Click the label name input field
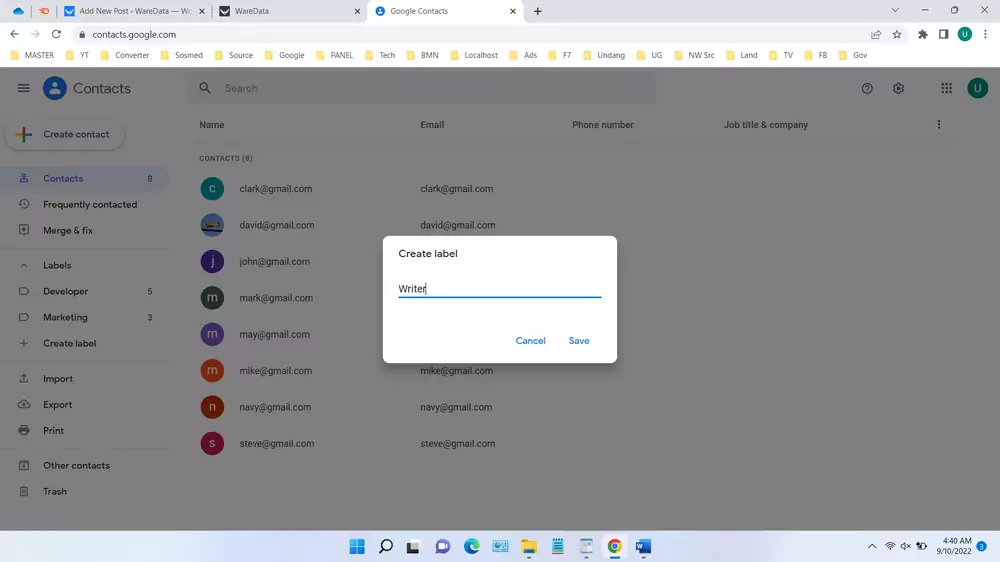Image resolution: width=1000 pixels, height=562 pixels. pos(499,289)
